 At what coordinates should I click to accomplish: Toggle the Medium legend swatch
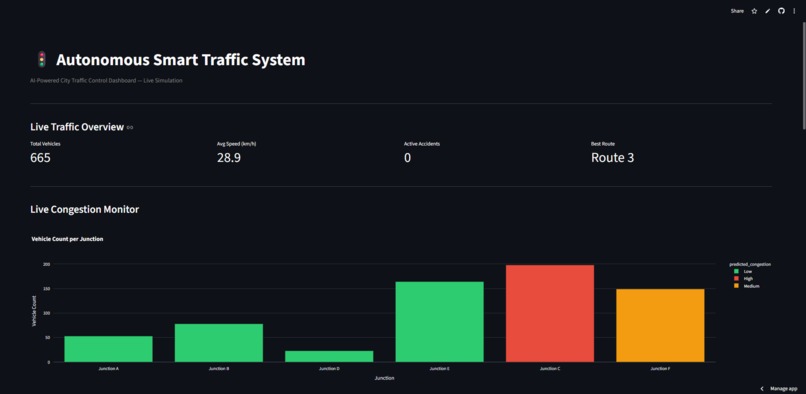pyautogui.click(x=737, y=286)
